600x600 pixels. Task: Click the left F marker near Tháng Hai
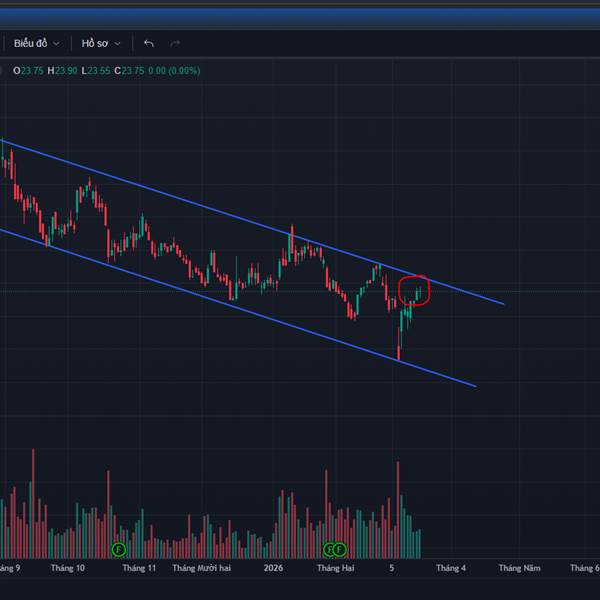tap(329, 549)
